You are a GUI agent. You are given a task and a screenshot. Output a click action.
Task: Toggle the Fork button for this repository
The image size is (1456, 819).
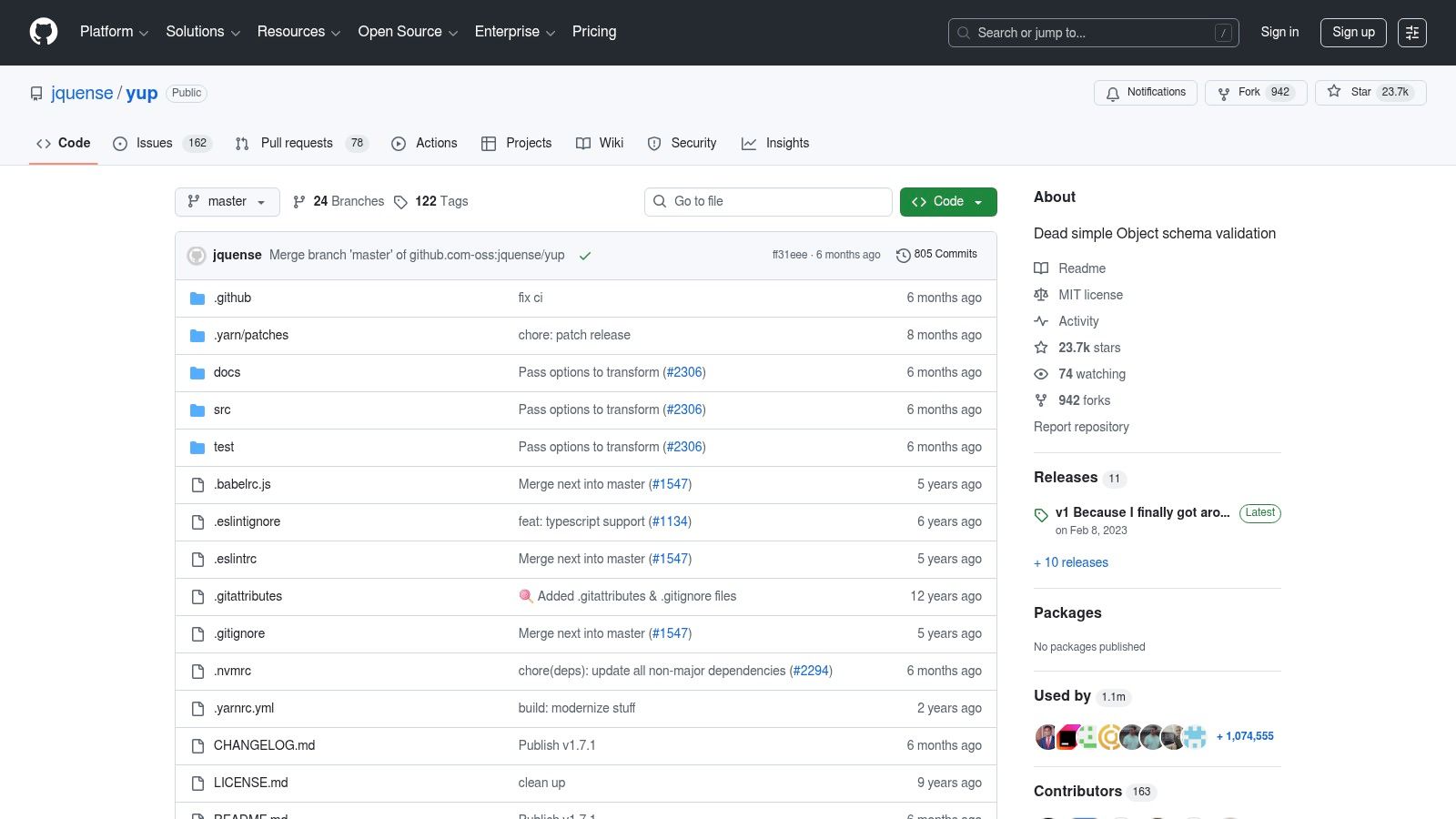click(1255, 92)
